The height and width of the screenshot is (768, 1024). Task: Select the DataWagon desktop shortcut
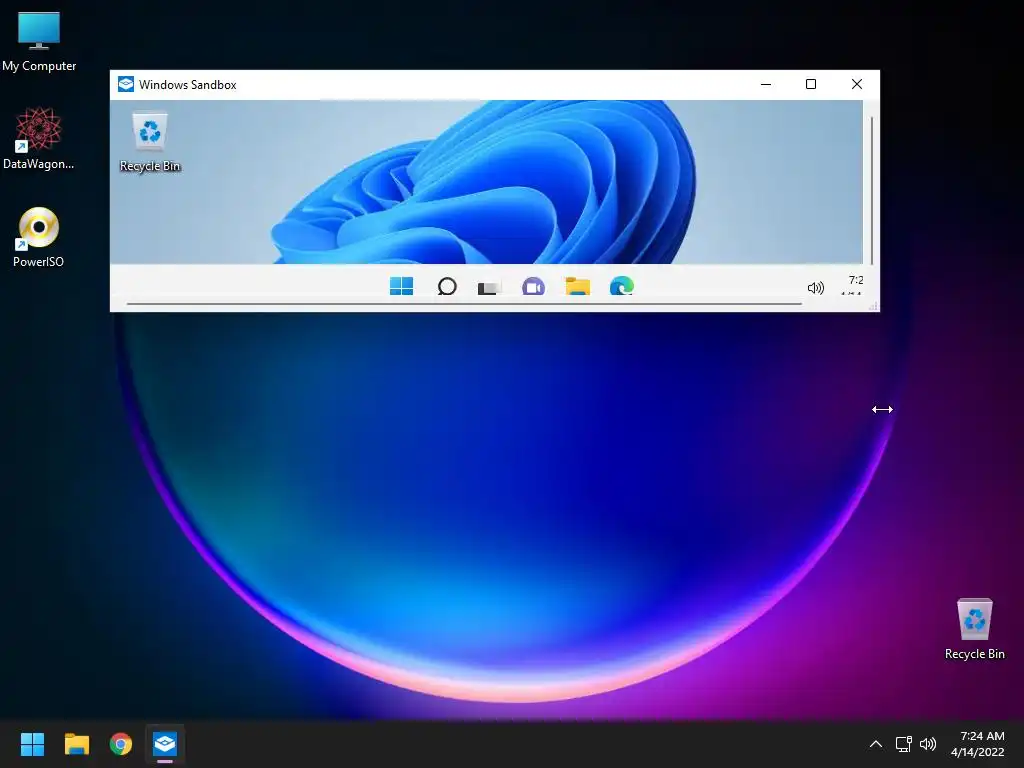pyautogui.click(x=39, y=138)
